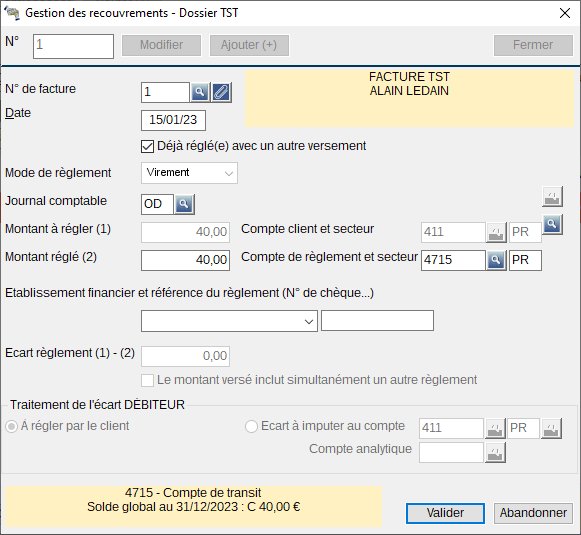Screen dimensions: 581x535
Task: Click the Abandonner button
Action: pyautogui.click(x=533, y=513)
